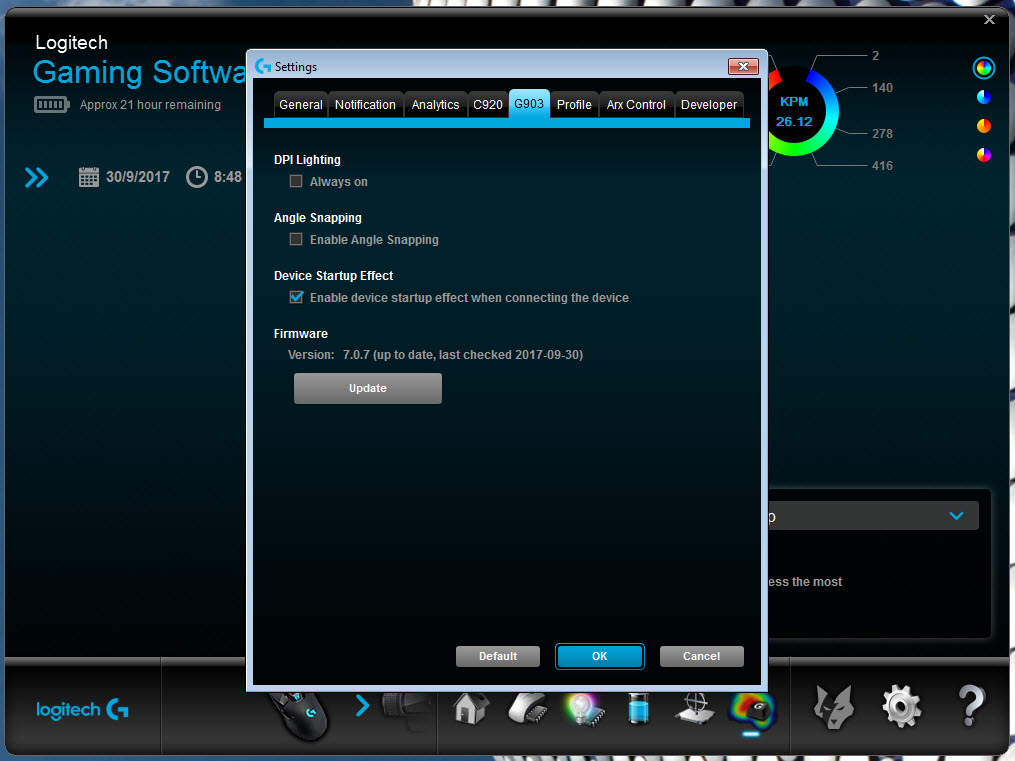Click the Default button
Screen dimensions: 1015x761
(498, 656)
